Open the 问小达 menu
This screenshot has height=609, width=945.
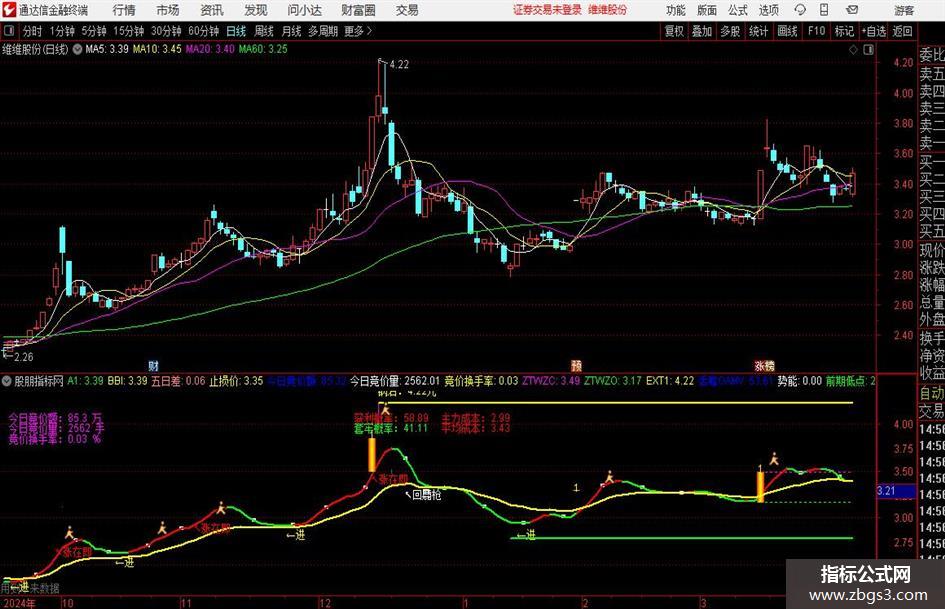[304, 10]
